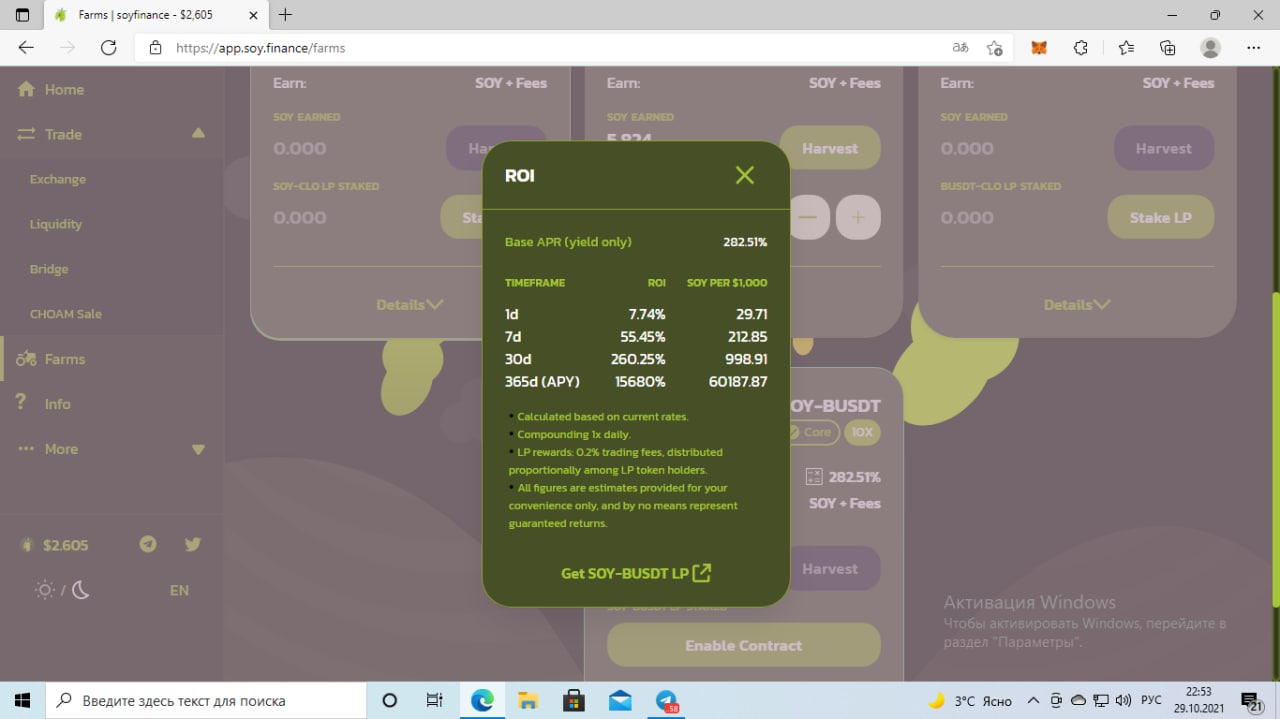Click Harvest in the middle top card
This screenshot has width=1280, height=719.
click(x=830, y=148)
